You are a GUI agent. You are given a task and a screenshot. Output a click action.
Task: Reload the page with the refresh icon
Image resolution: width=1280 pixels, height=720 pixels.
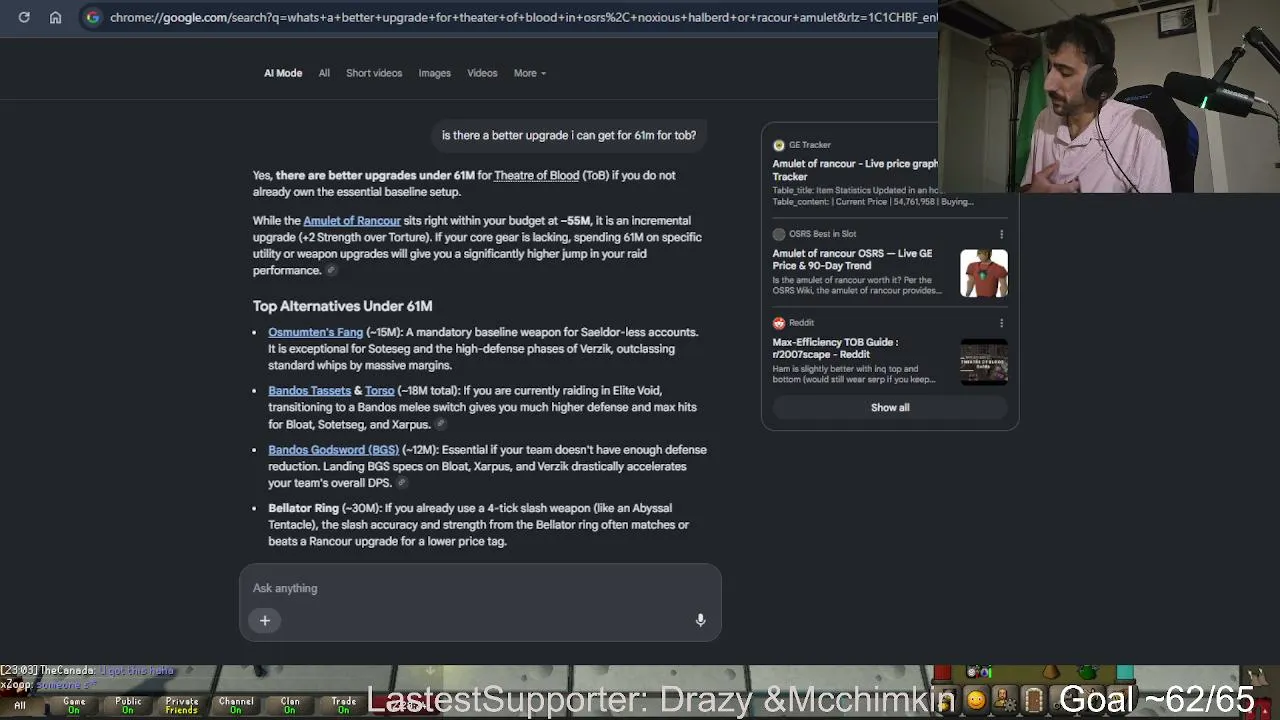(24, 17)
